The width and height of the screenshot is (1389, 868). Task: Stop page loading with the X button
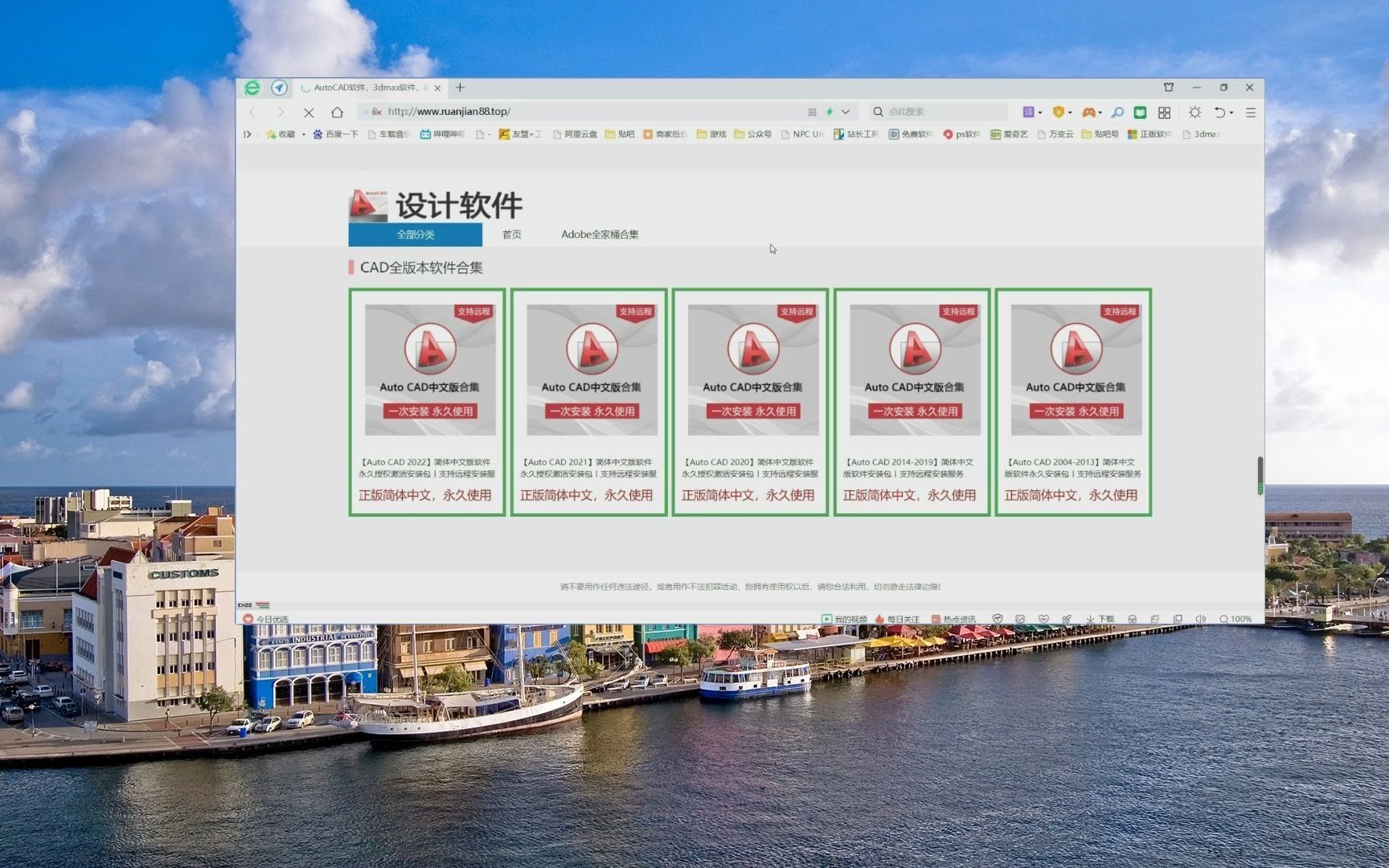click(x=309, y=113)
